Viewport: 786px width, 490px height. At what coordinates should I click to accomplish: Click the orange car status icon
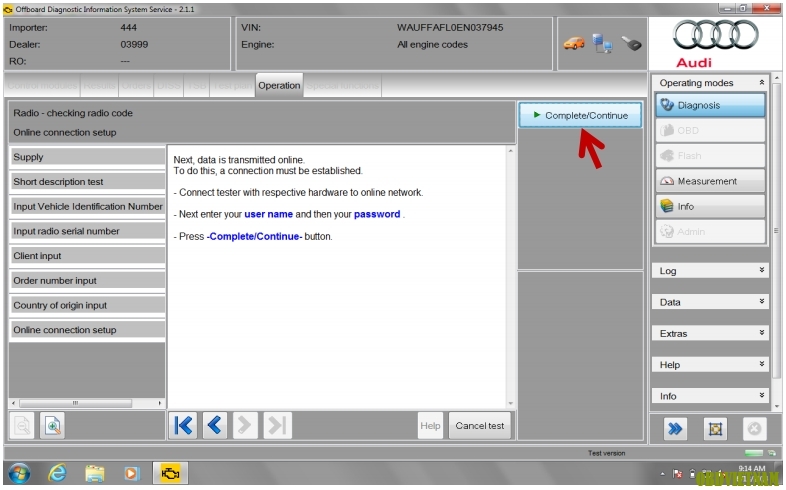[x=574, y=44]
